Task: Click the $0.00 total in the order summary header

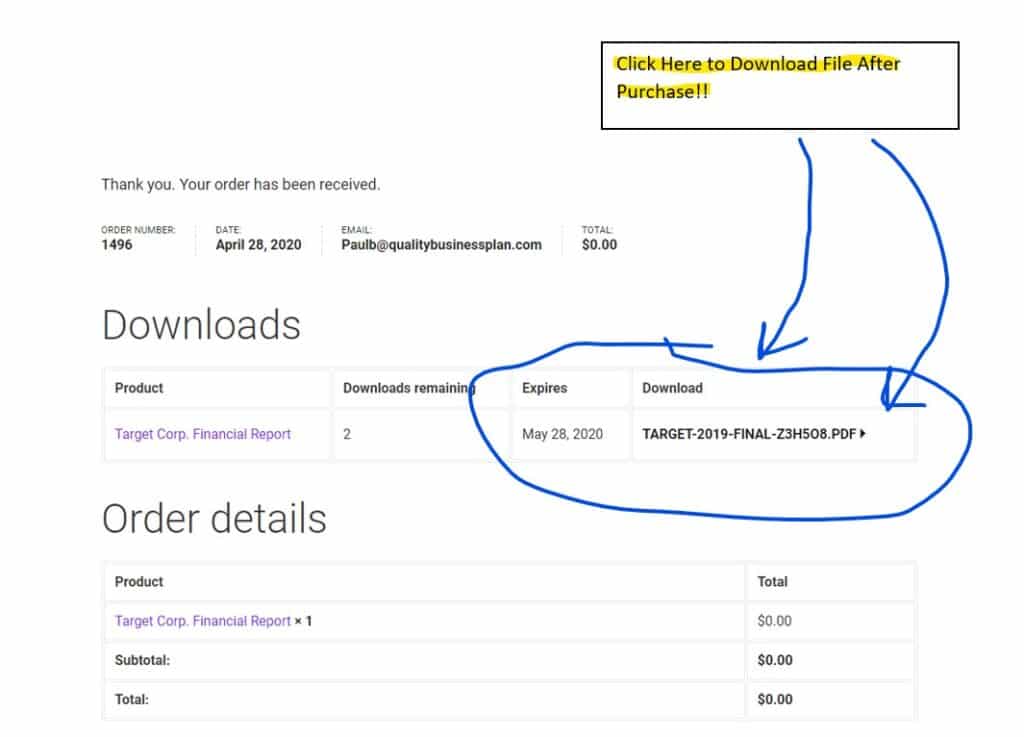Action: (x=599, y=245)
